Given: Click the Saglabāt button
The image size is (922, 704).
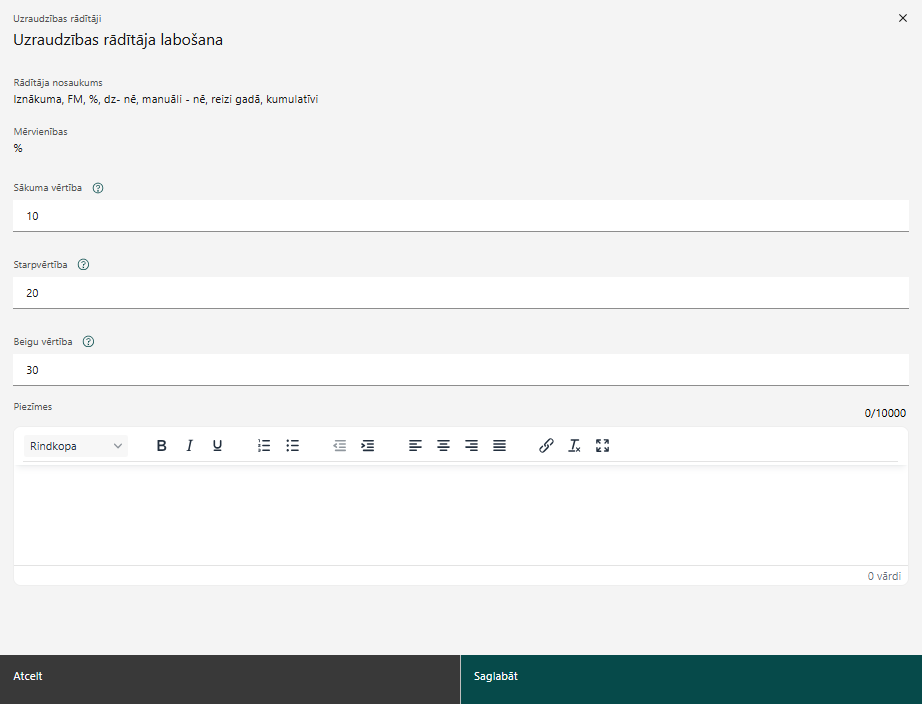Looking at the screenshot, I should 692,679.
